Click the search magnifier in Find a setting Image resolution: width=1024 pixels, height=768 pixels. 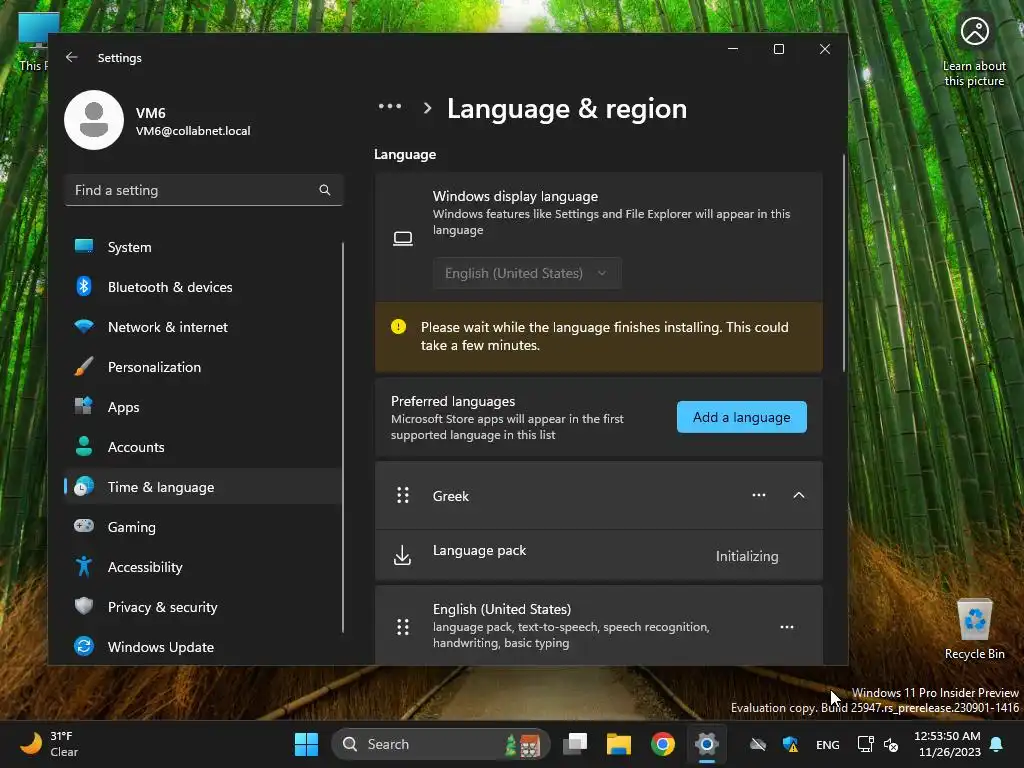pyautogui.click(x=325, y=190)
